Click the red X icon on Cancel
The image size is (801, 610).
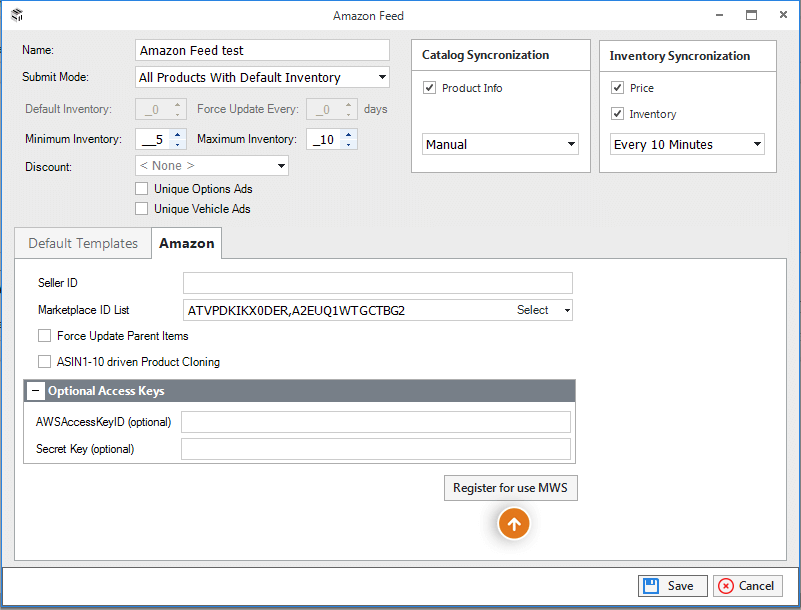[725, 586]
